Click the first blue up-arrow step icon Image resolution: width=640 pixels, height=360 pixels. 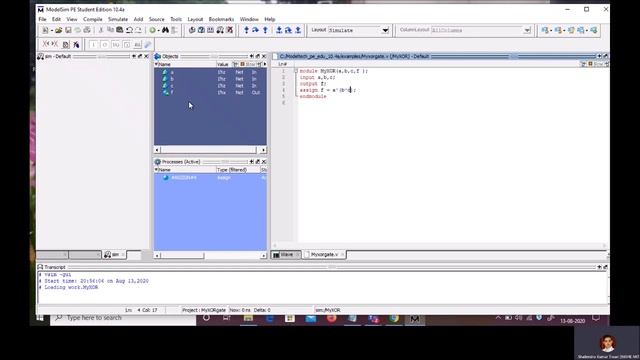click(x=247, y=30)
